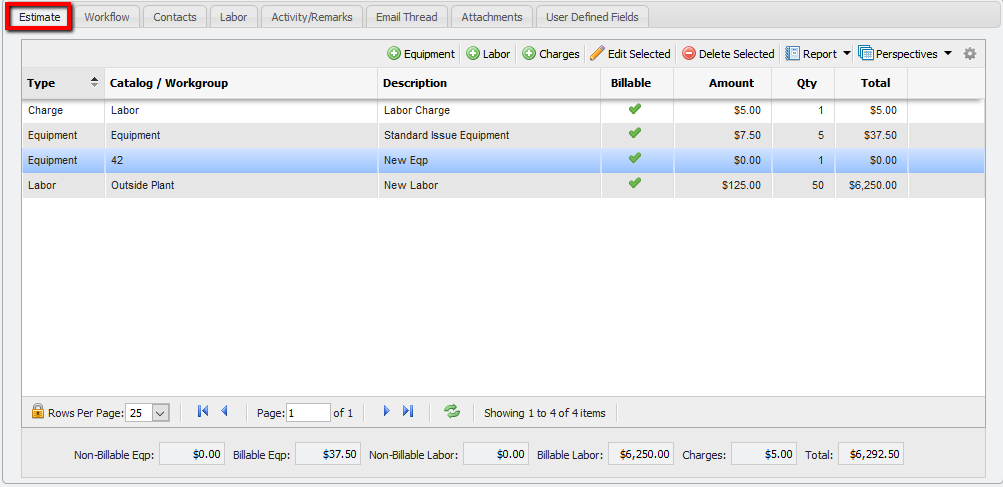Toggle the rows-per-page lock icon
This screenshot has height=487, width=1003.
click(x=38, y=411)
